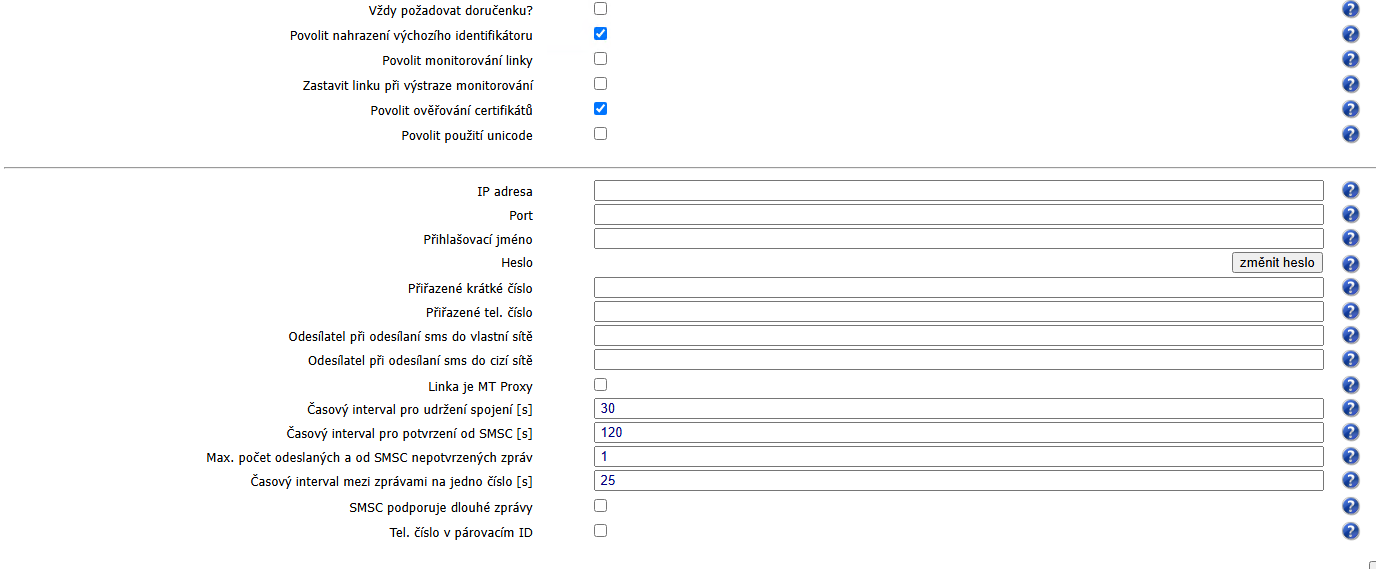Enable SMSC podporuje dlouhé zprávy
The width and height of the screenshot is (1376, 569).
(x=600, y=505)
